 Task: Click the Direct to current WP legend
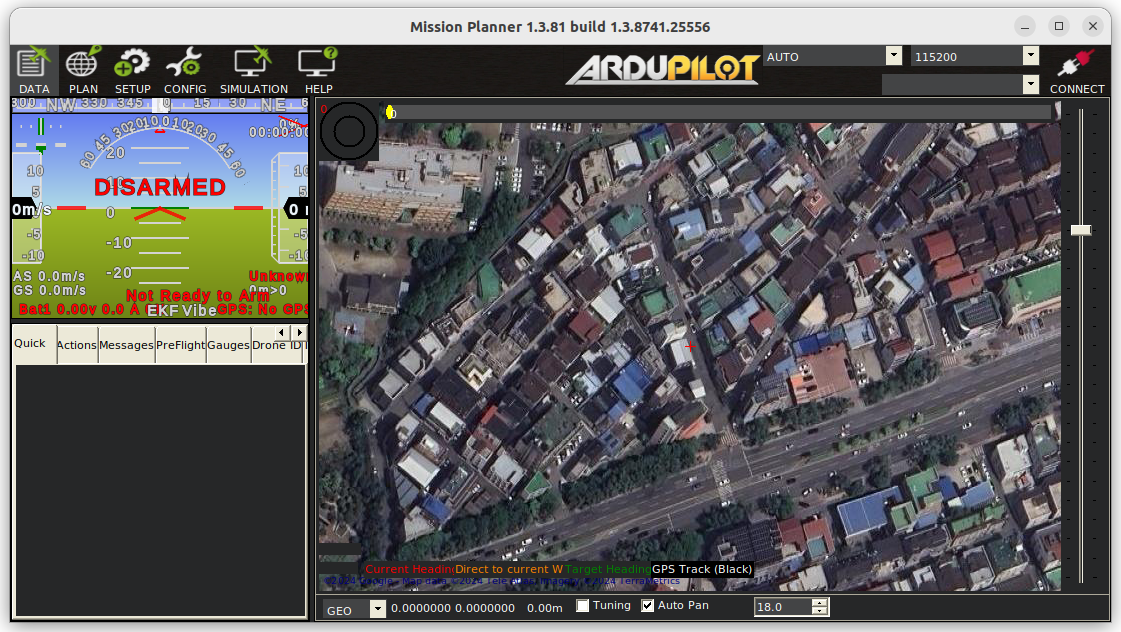pyautogui.click(x=509, y=569)
